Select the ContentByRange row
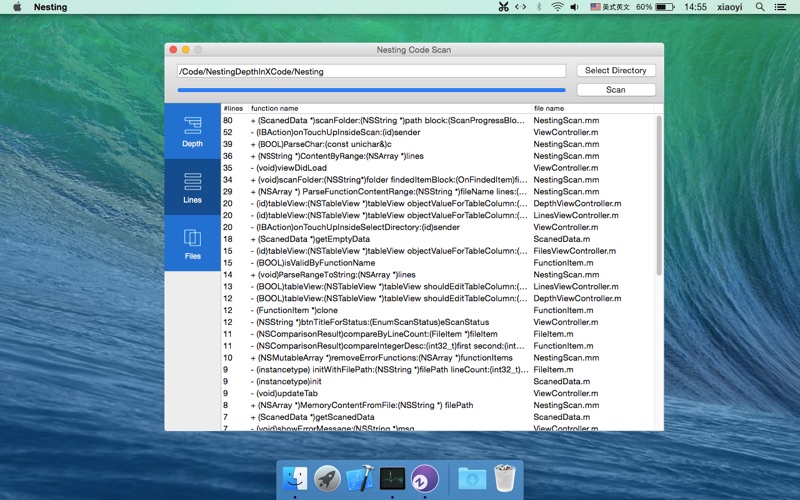This screenshot has height=500, width=800. pos(438,156)
